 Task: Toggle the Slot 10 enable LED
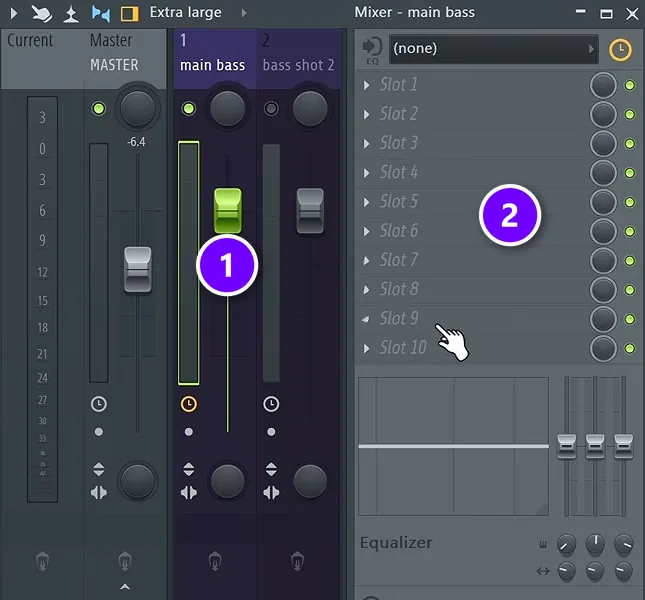[x=629, y=348]
